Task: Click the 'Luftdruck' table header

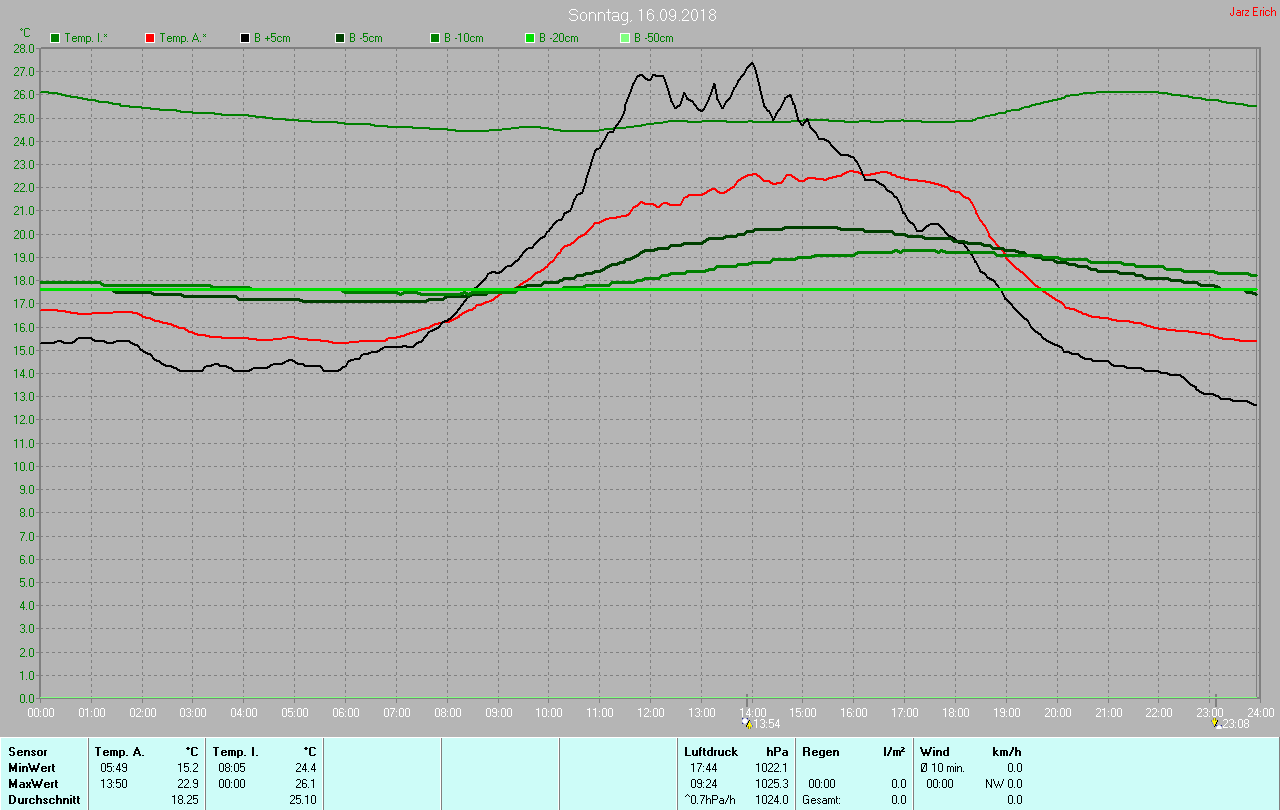Action: point(711,752)
